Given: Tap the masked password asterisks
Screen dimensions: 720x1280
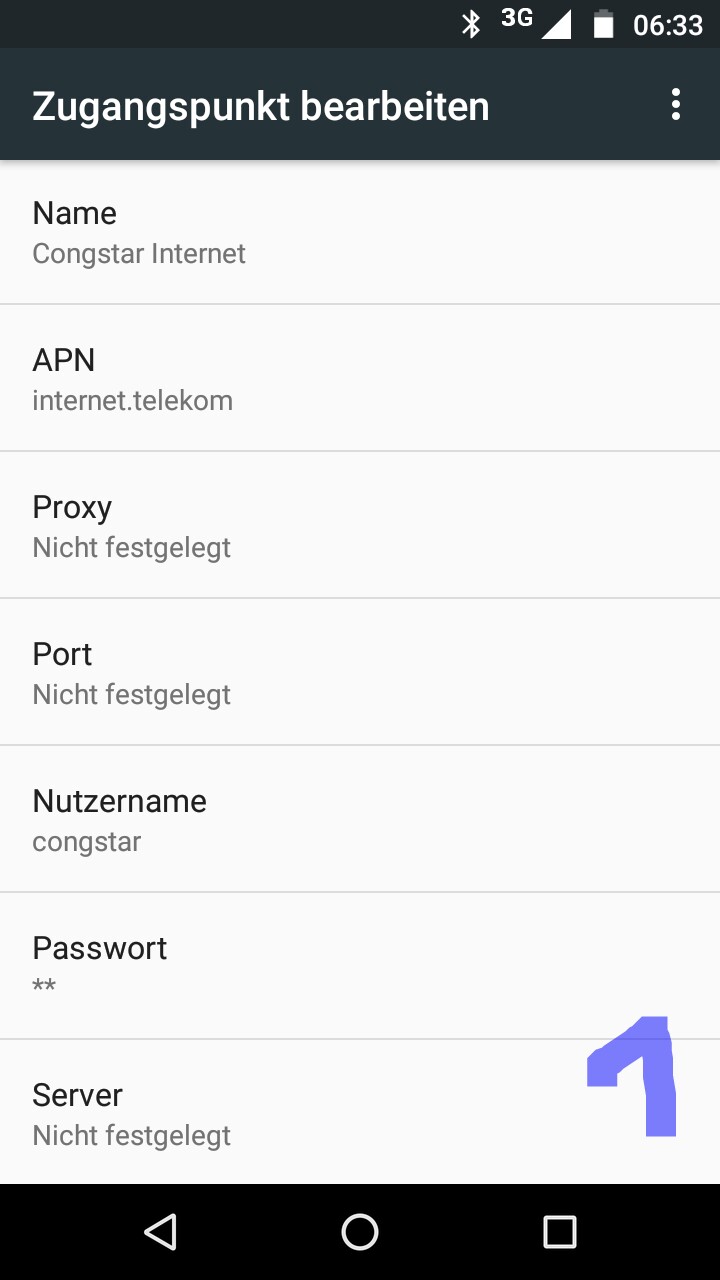Looking at the screenshot, I should [44, 987].
